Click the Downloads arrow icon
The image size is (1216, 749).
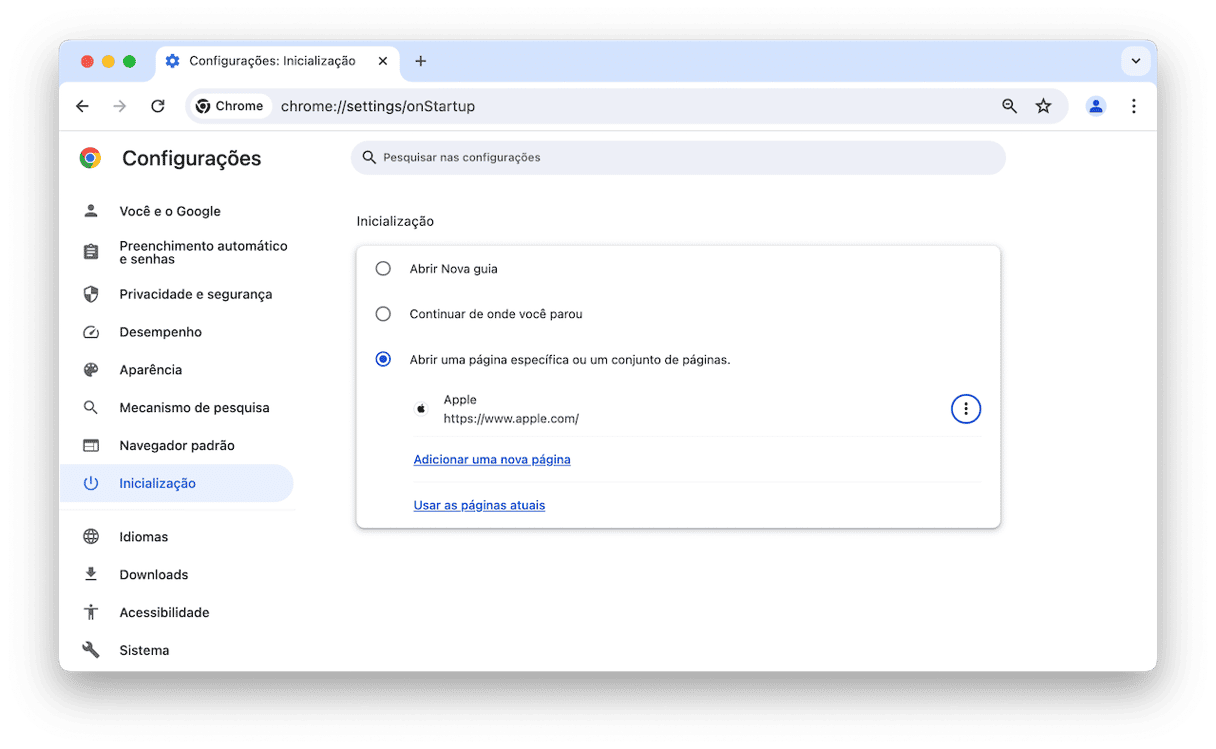tap(91, 574)
